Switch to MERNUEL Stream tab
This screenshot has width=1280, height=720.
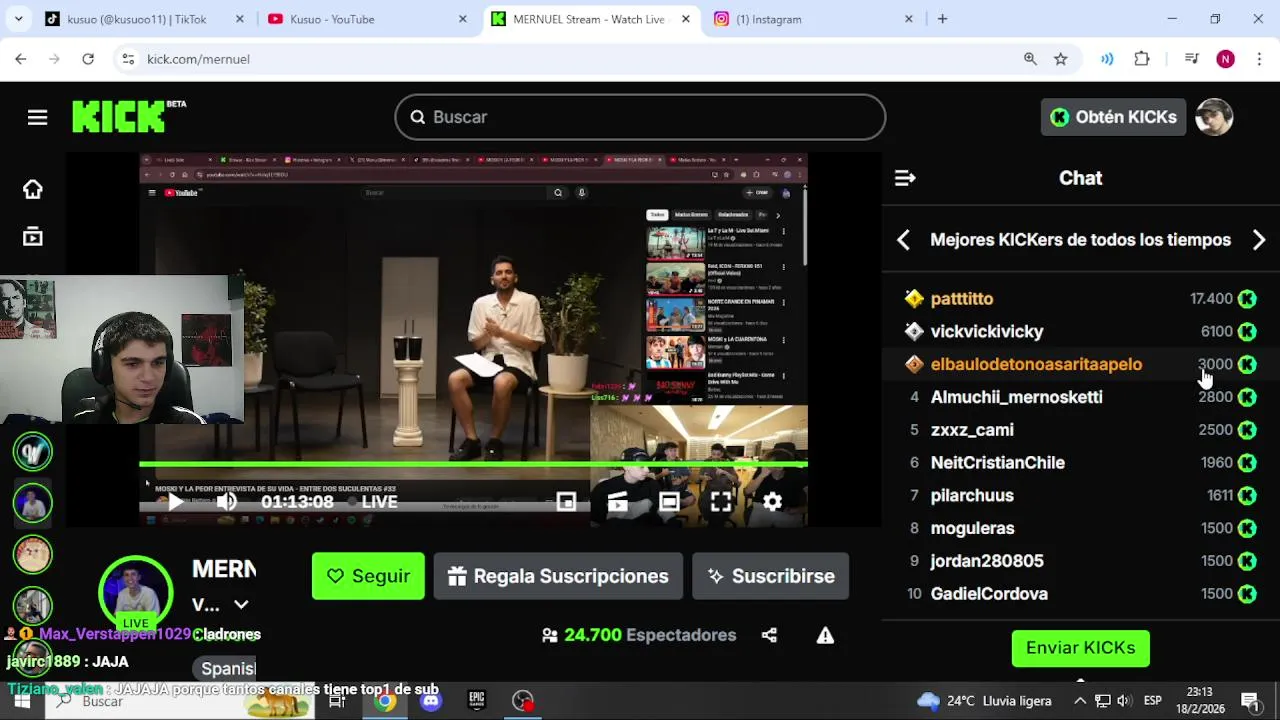coord(591,19)
